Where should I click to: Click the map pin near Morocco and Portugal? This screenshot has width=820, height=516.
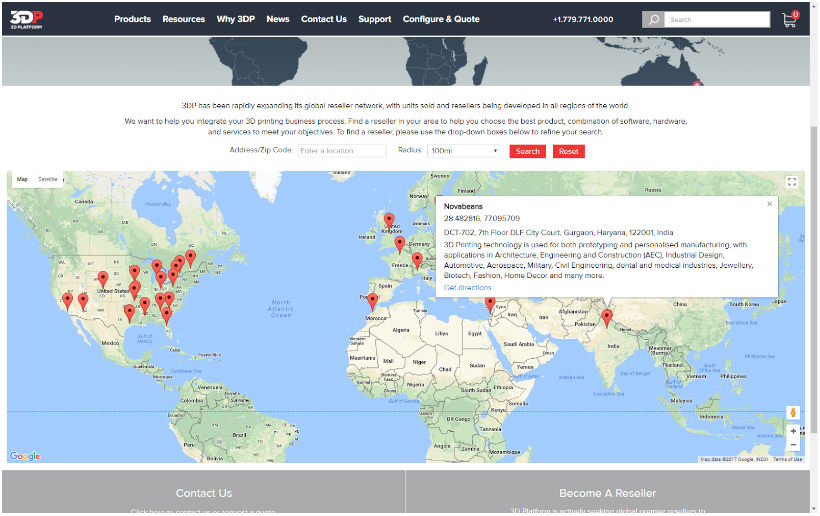pyautogui.click(x=372, y=302)
